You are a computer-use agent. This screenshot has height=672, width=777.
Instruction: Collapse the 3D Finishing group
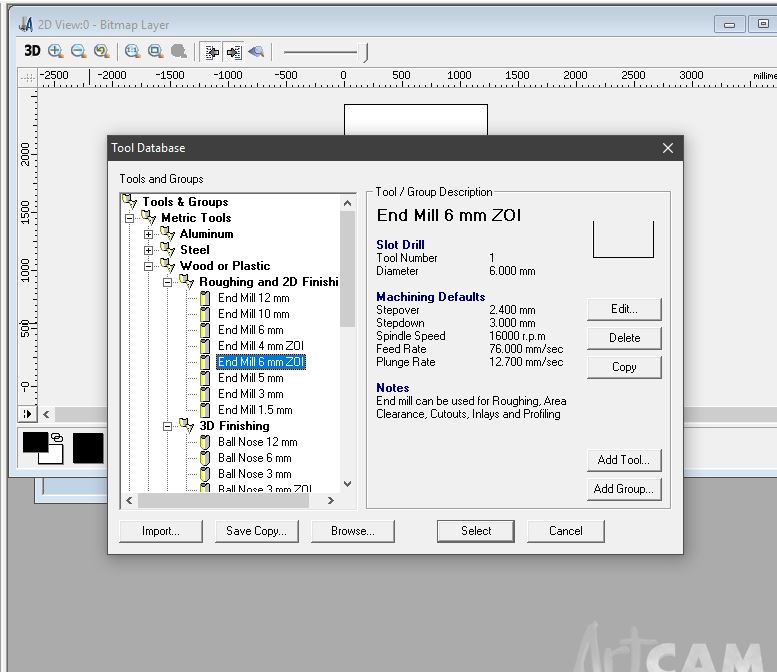click(x=167, y=426)
